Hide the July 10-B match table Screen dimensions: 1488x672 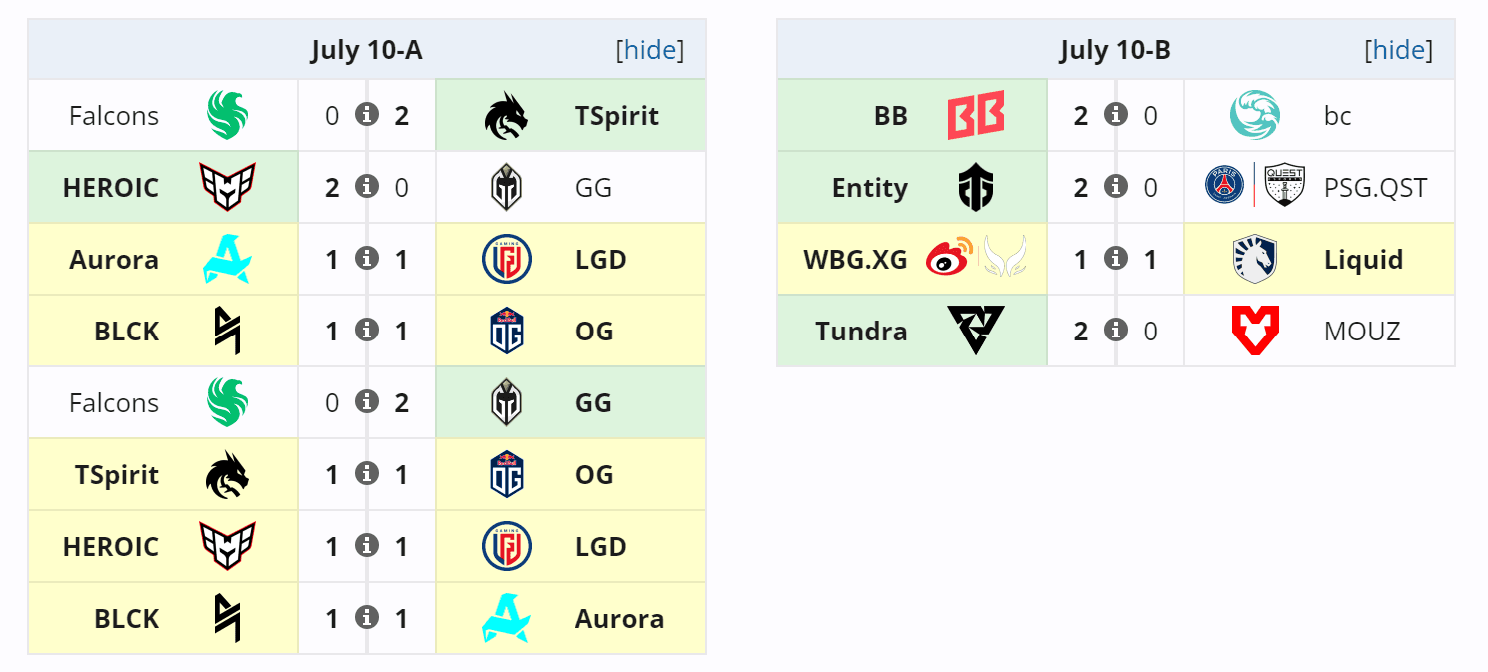tap(1399, 49)
